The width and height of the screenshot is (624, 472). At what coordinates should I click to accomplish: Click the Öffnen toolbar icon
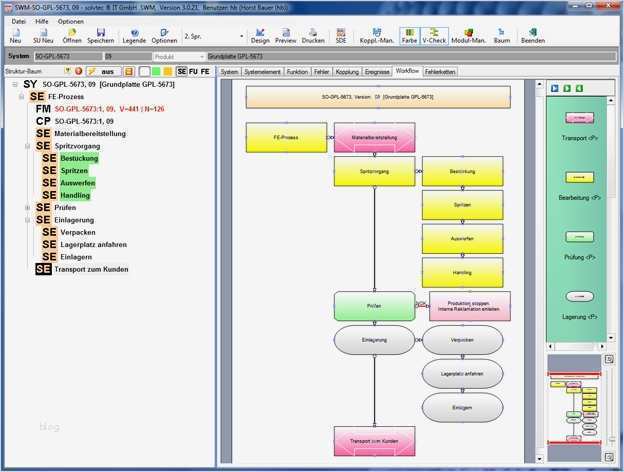click(72, 36)
